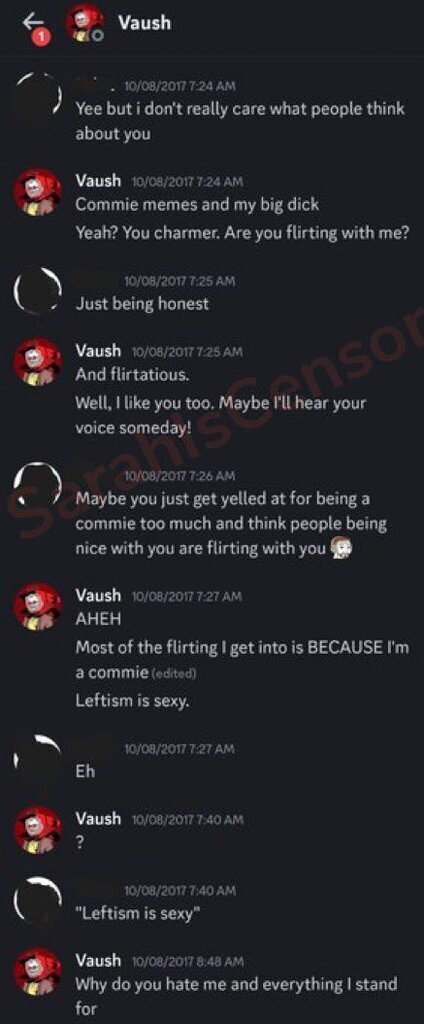Tap the red notification badge
424x1024 pixels.
[41, 37]
